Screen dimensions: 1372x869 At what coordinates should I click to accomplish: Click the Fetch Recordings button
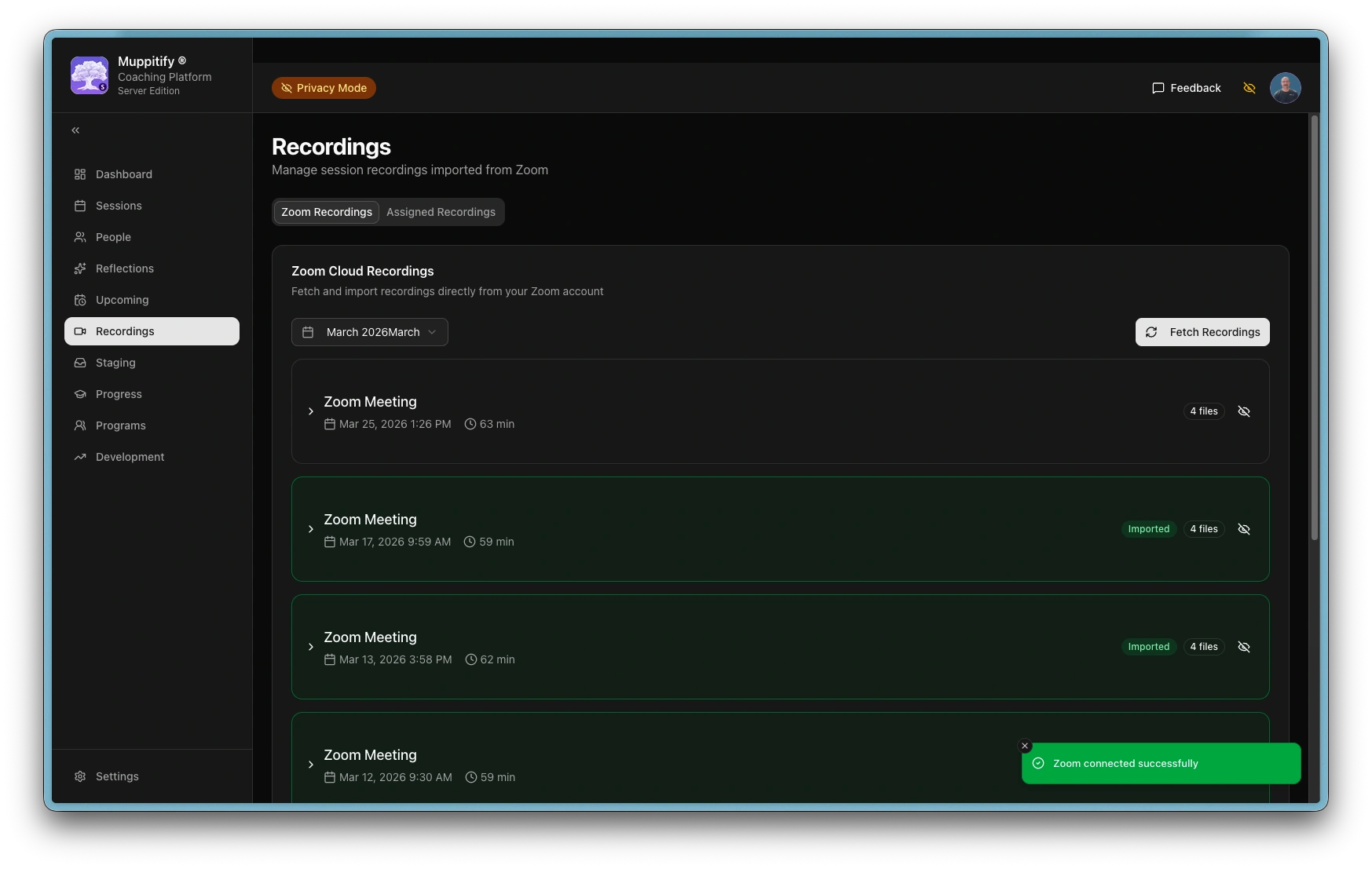1202,332
